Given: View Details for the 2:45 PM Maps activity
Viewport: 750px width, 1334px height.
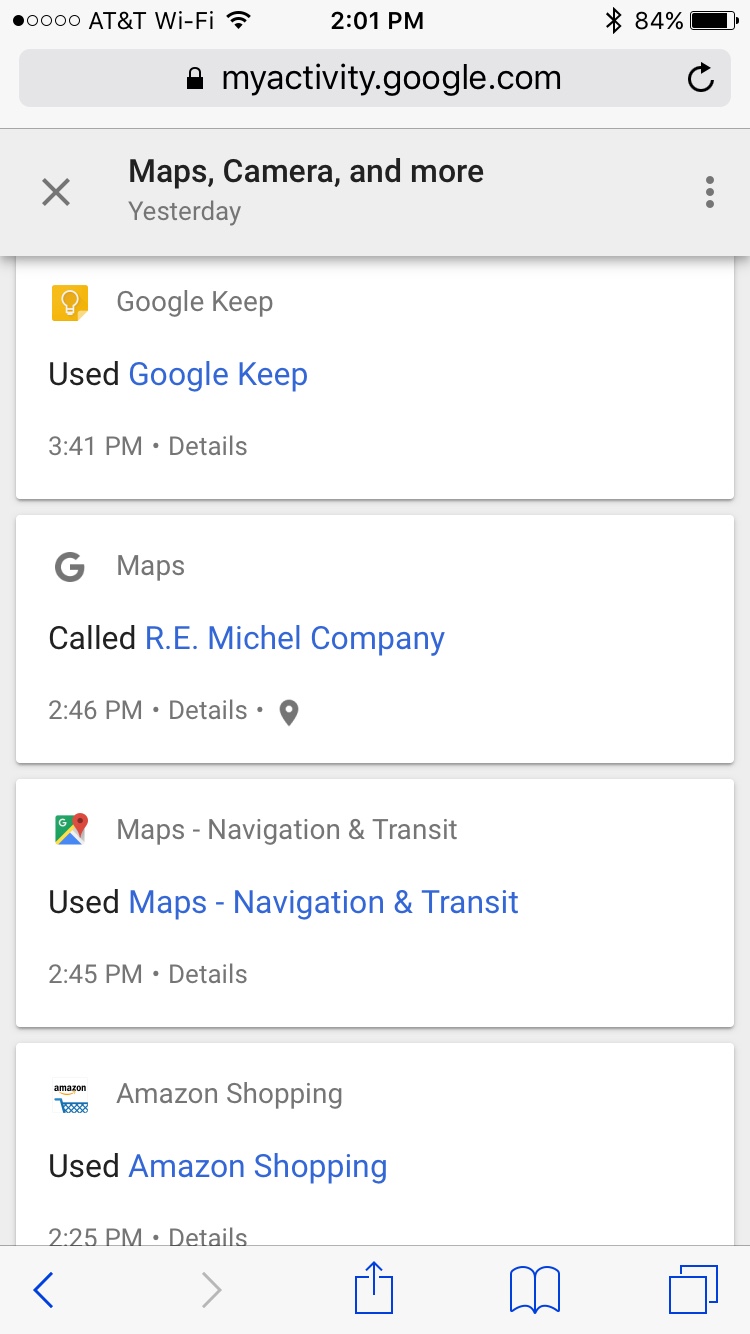Looking at the screenshot, I should pyautogui.click(x=207, y=975).
